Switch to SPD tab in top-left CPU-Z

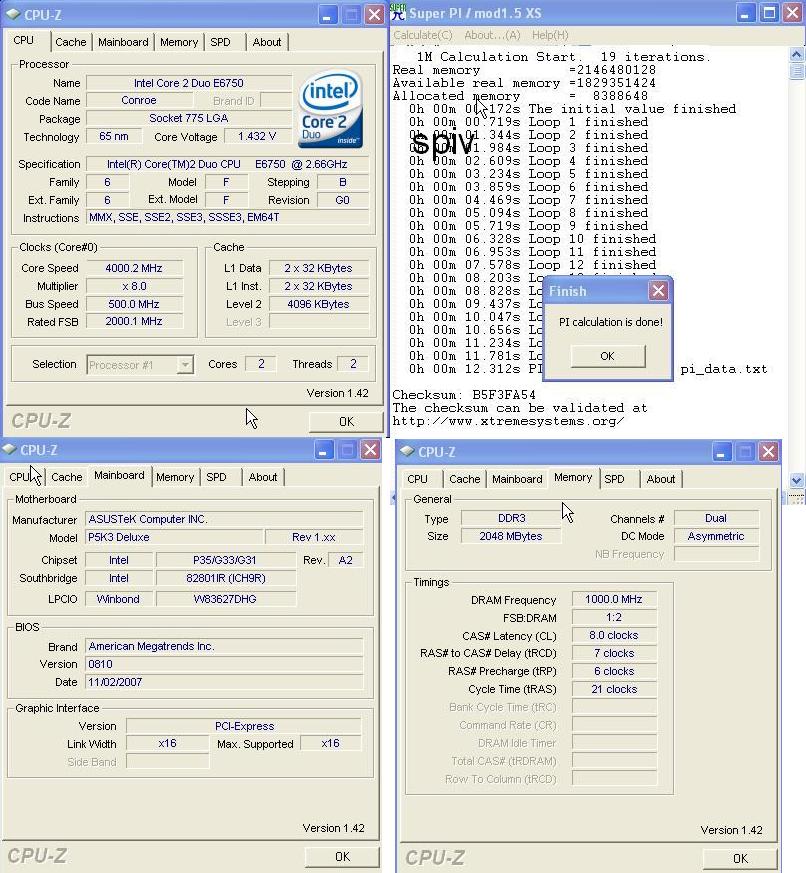pos(220,42)
